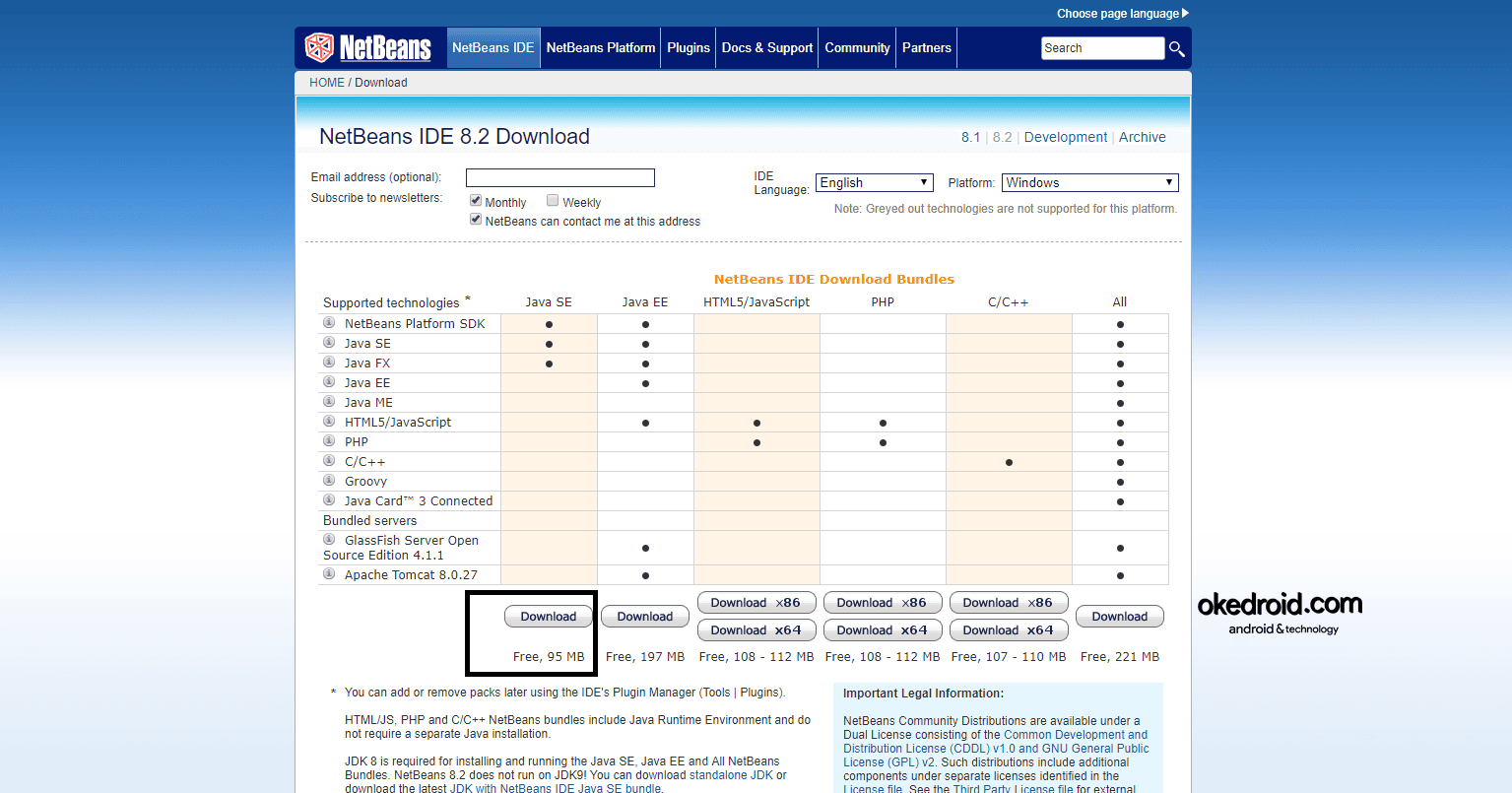Toggle NetBeans can contact me checkbox
Image resolution: width=1512 pixels, height=793 pixels.
[x=476, y=220]
